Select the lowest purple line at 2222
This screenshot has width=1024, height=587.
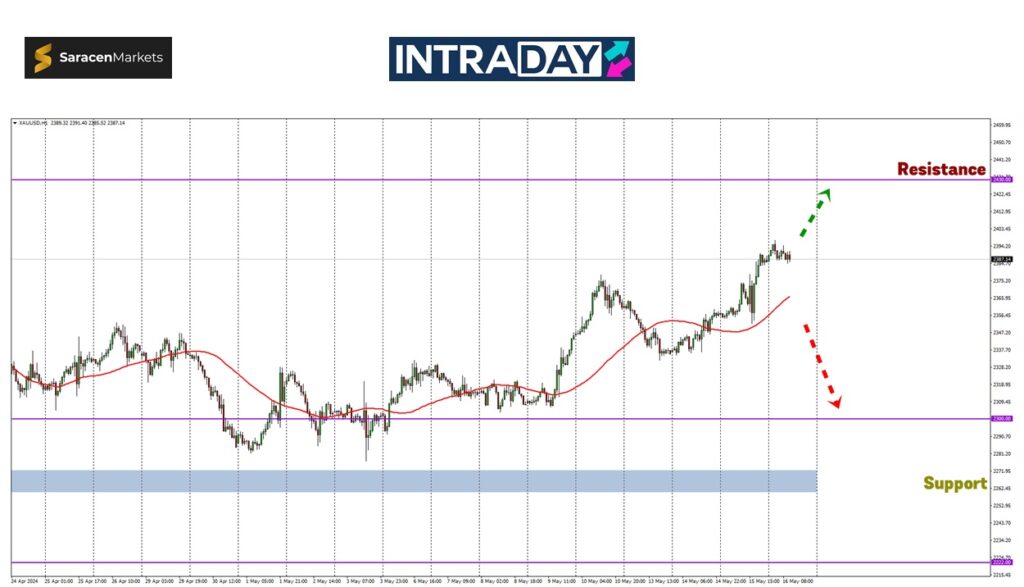pyautogui.click(x=500, y=562)
